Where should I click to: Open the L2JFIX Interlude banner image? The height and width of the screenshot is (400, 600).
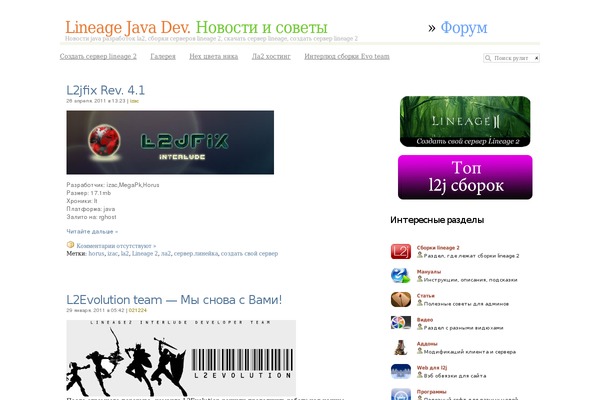click(x=170, y=142)
